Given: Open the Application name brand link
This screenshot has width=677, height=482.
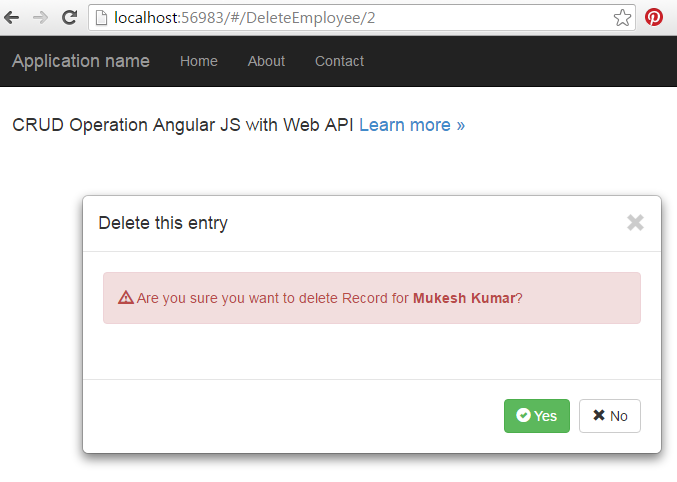Looking at the screenshot, I should pyautogui.click(x=81, y=61).
